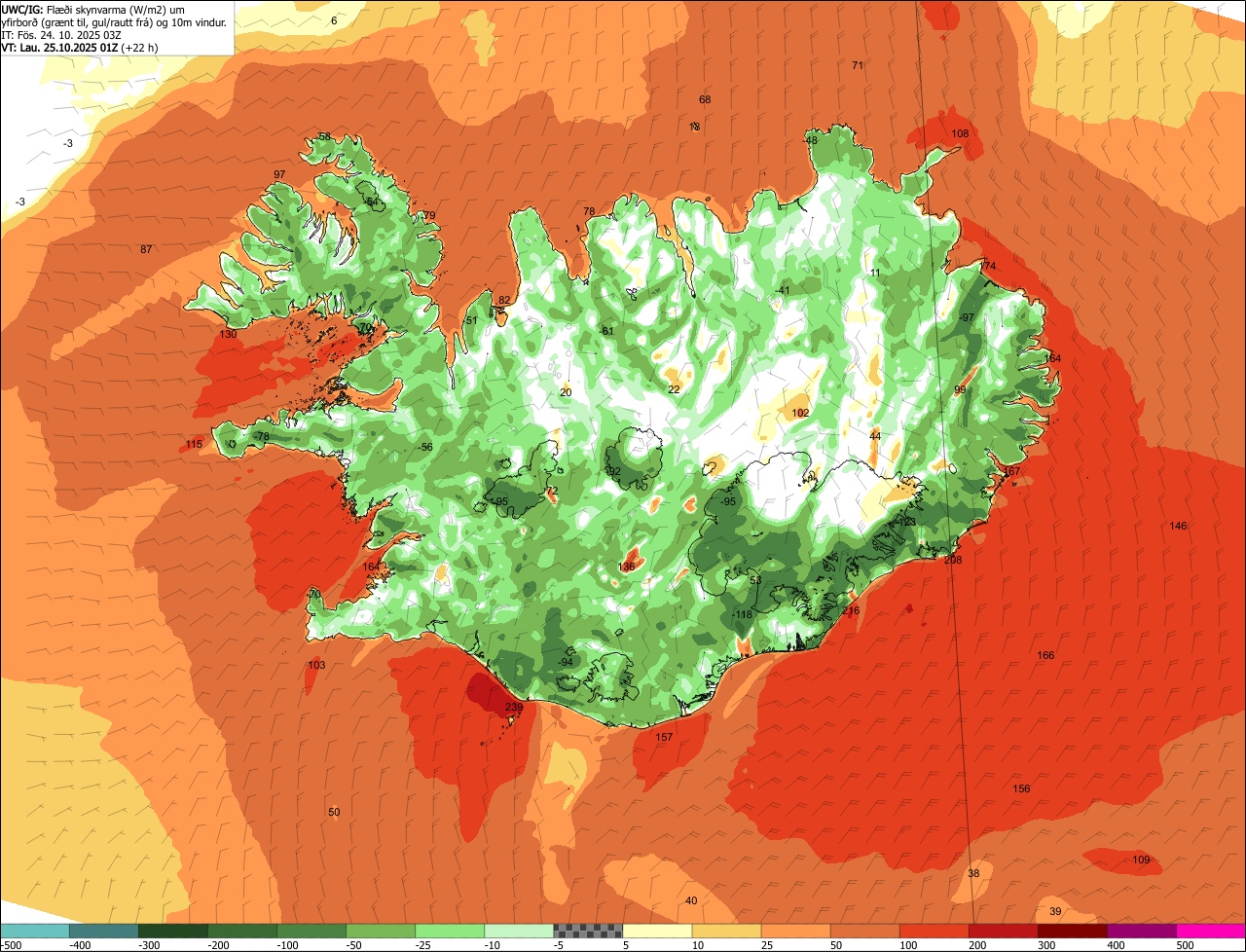Click the map value -48 in the north

point(810,141)
